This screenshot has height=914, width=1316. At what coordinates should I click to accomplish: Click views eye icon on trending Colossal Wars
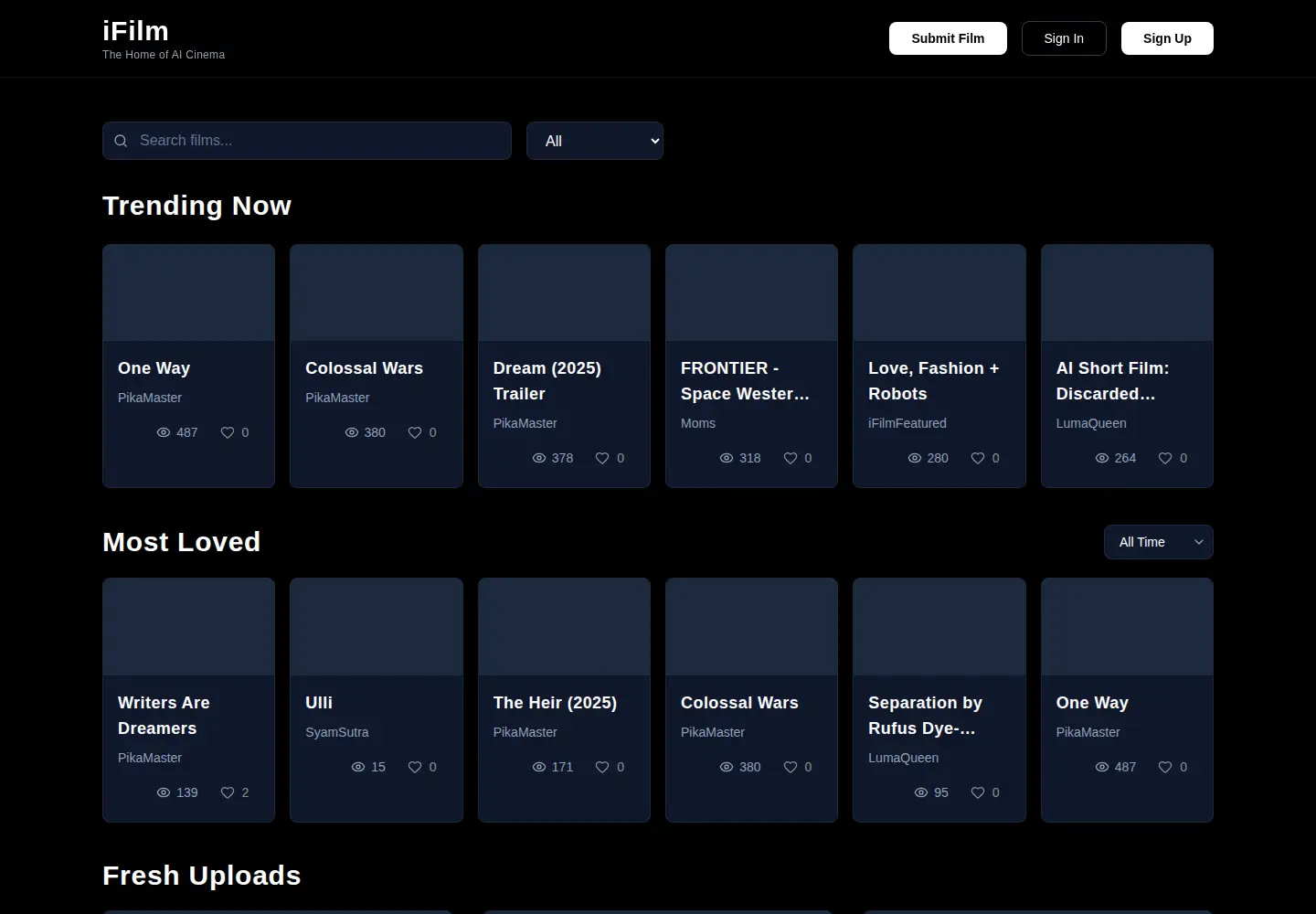point(352,432)
